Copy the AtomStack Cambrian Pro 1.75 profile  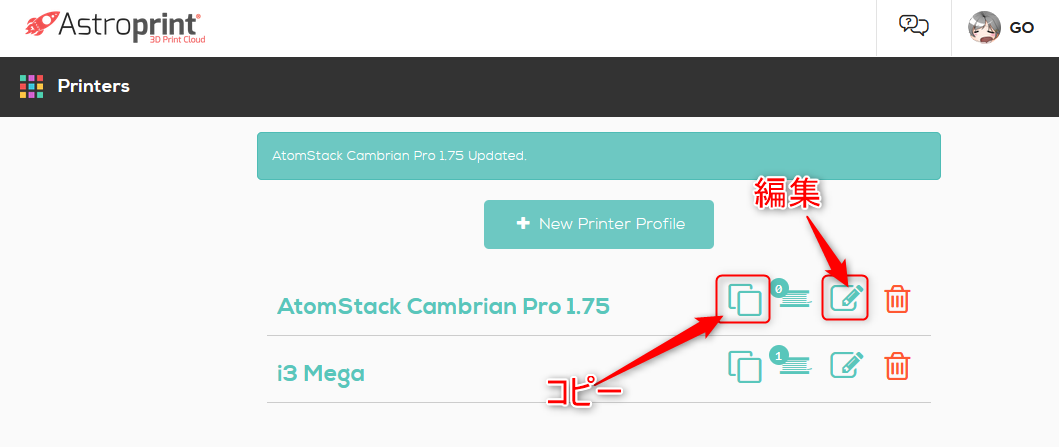745,299
